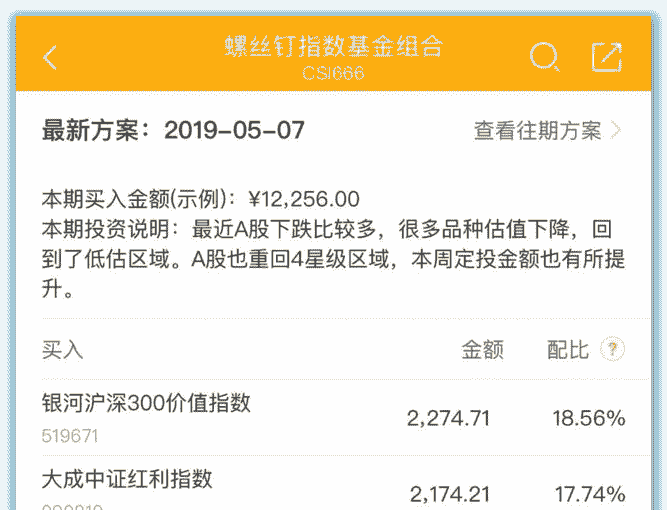Select the 最新方案 2019-05-07 heading
Viewport: 667px width, 510px height.
[x=173, y=131]
